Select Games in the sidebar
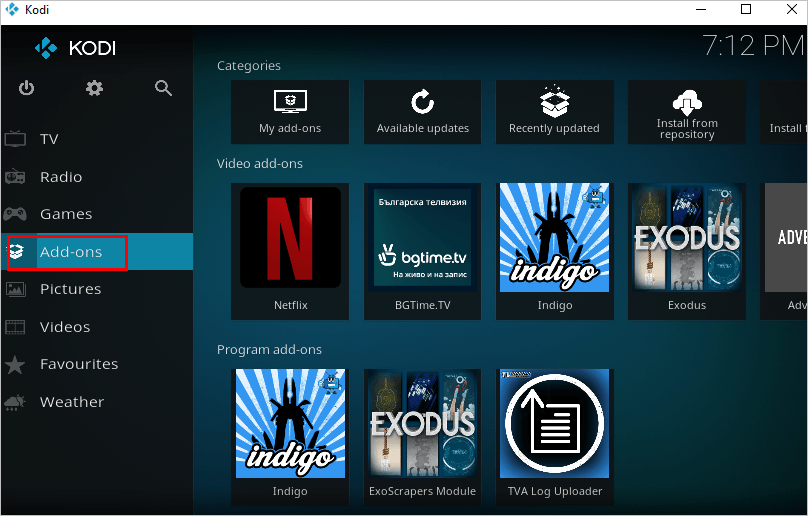This screenshot has height=516, width=808. [97, 214]
